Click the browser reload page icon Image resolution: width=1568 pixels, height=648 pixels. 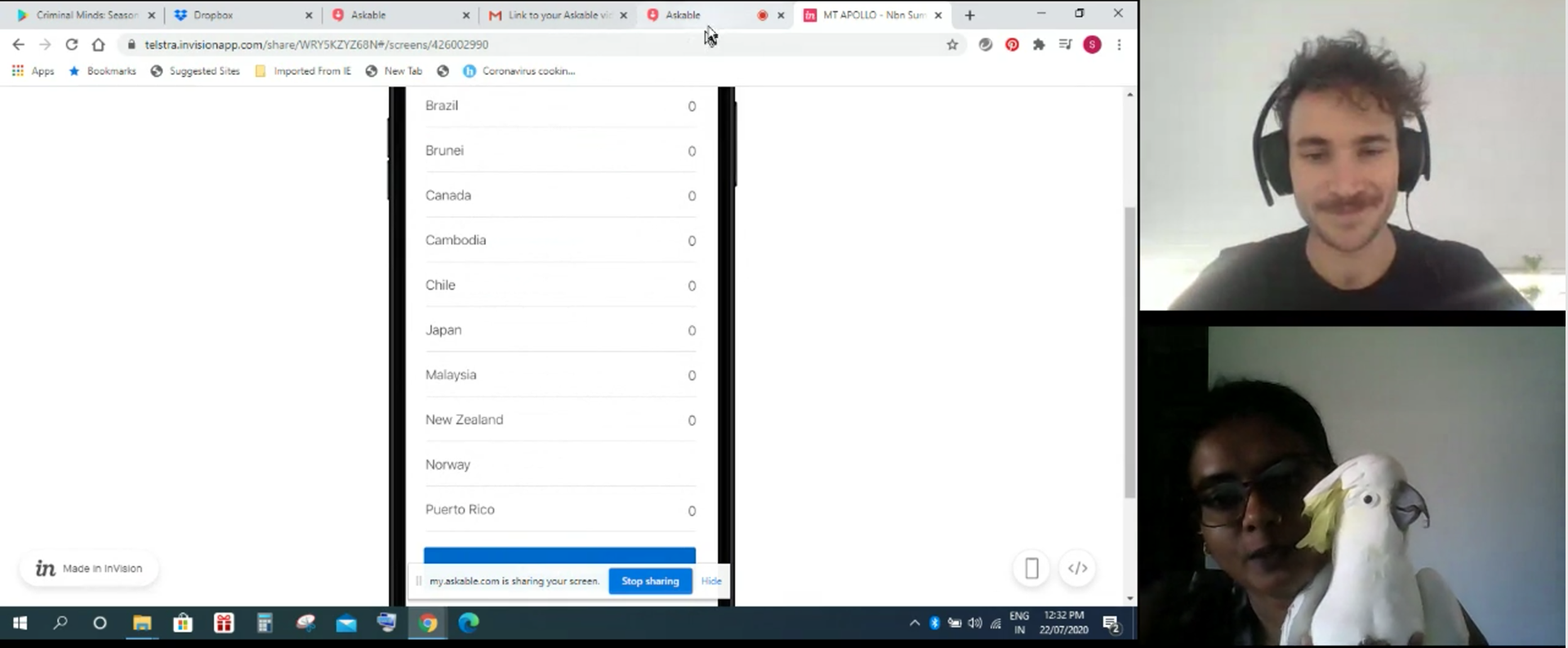[72, 45]
